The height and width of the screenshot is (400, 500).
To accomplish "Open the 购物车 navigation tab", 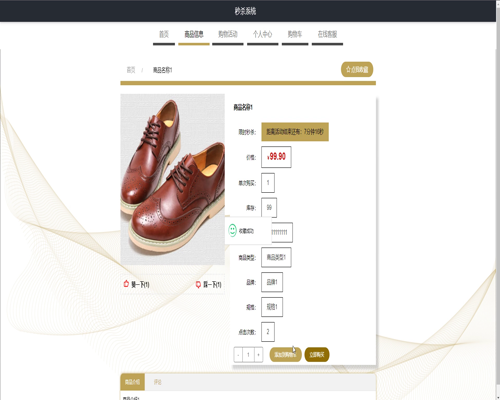I will coord(295,34).
